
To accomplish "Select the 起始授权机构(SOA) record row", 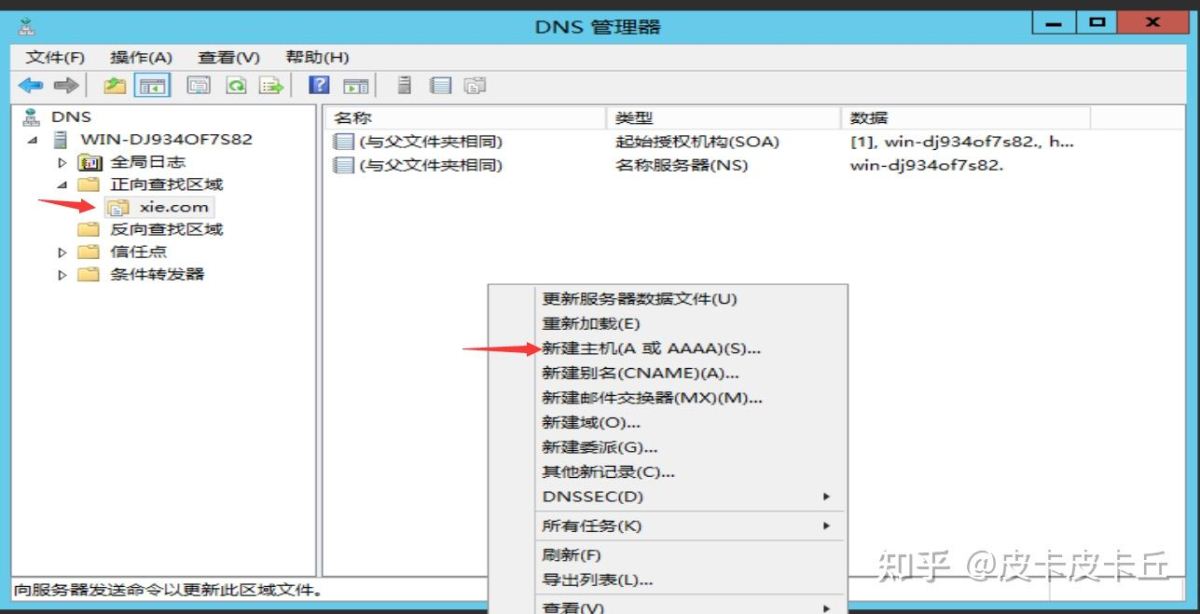I will tap(696, 142).
